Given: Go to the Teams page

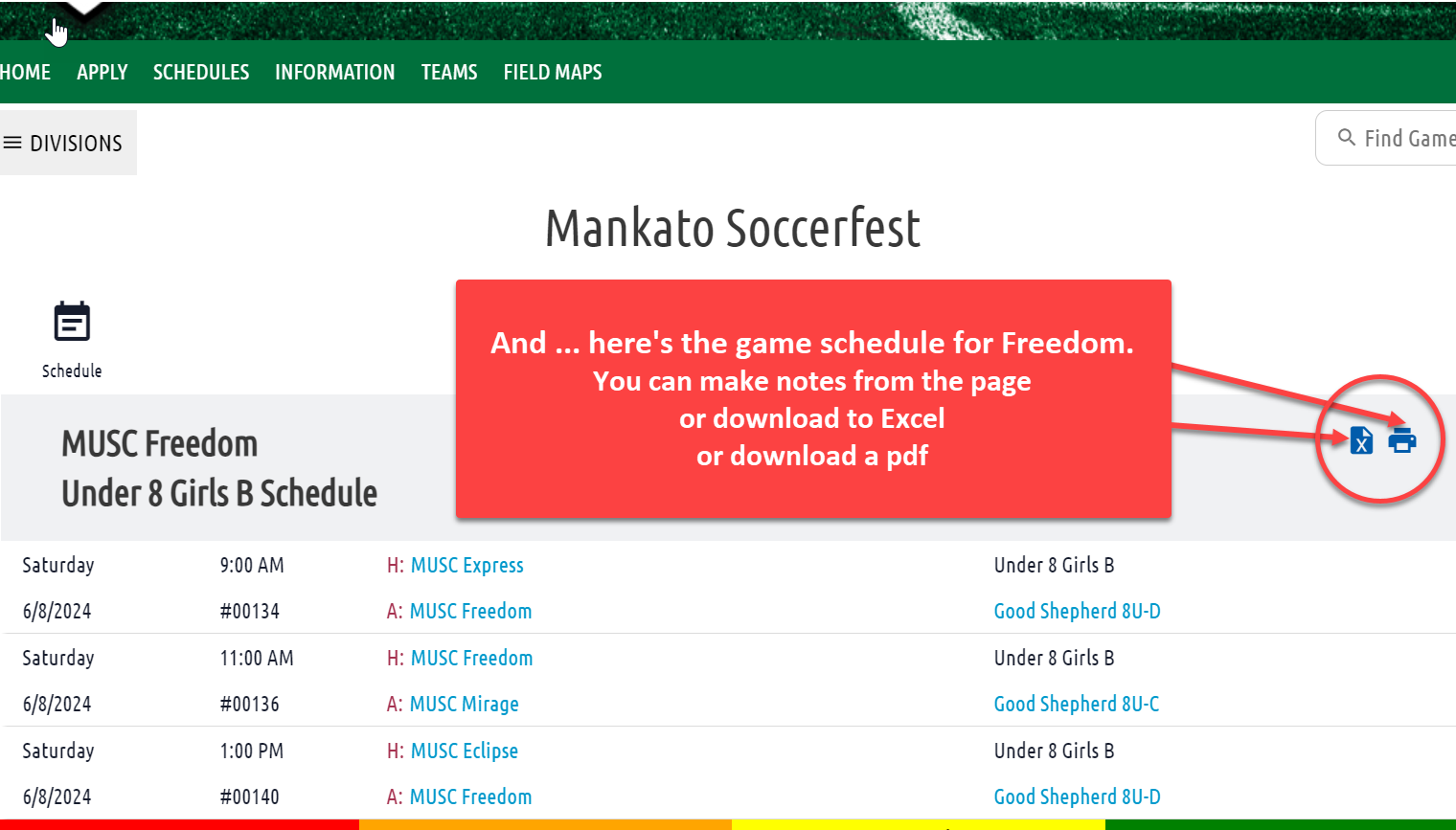Looking at the screenshot, I should click(449, 72).
